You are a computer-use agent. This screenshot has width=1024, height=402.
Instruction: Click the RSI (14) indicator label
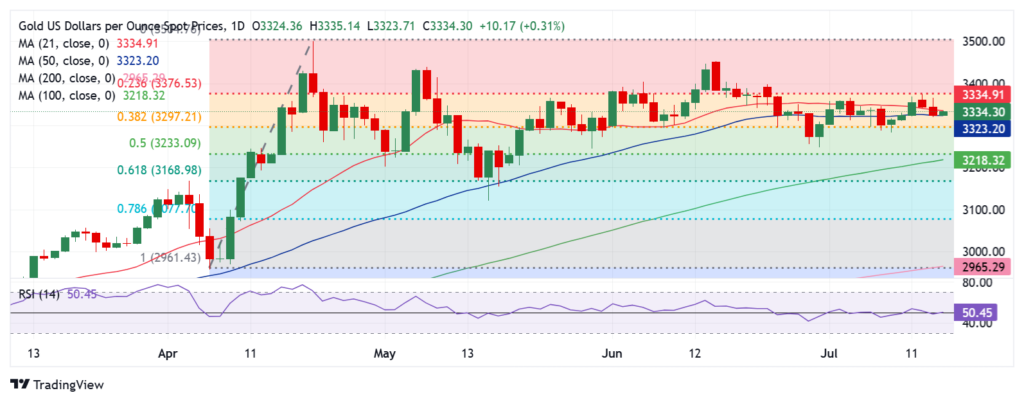point(36,295)
